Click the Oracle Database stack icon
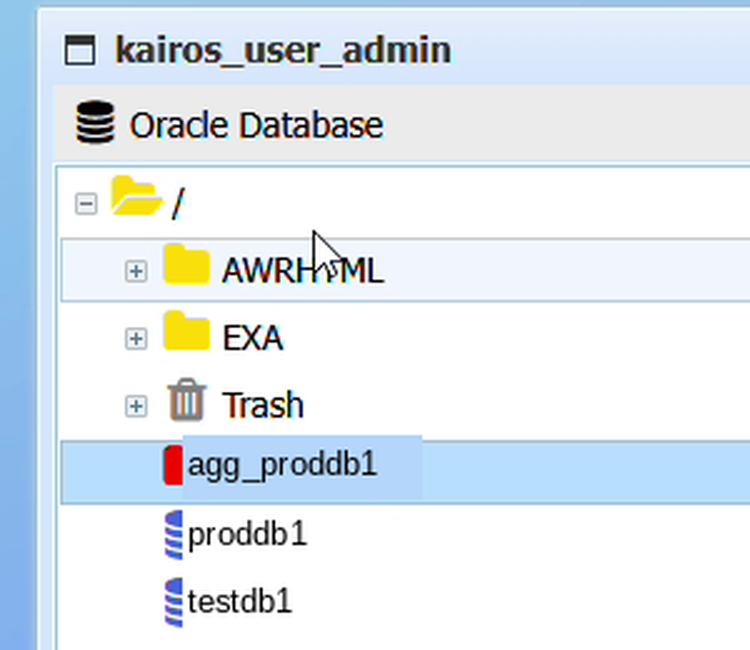Image resolution: width=750 pixels, height=650 pixels. [95, 122]
